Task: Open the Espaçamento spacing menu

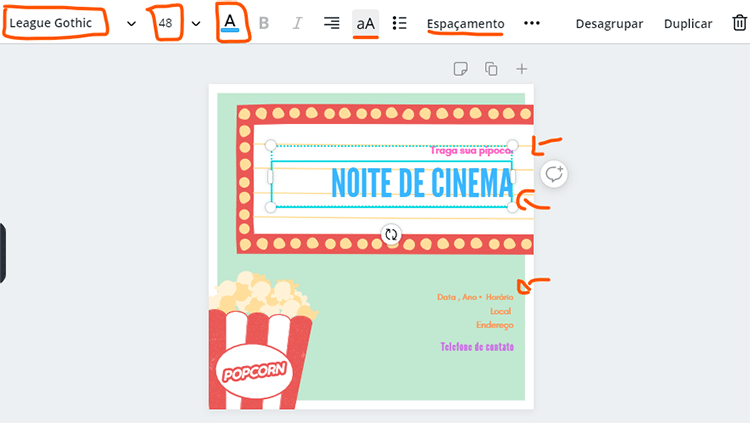Action: (465, 23)
